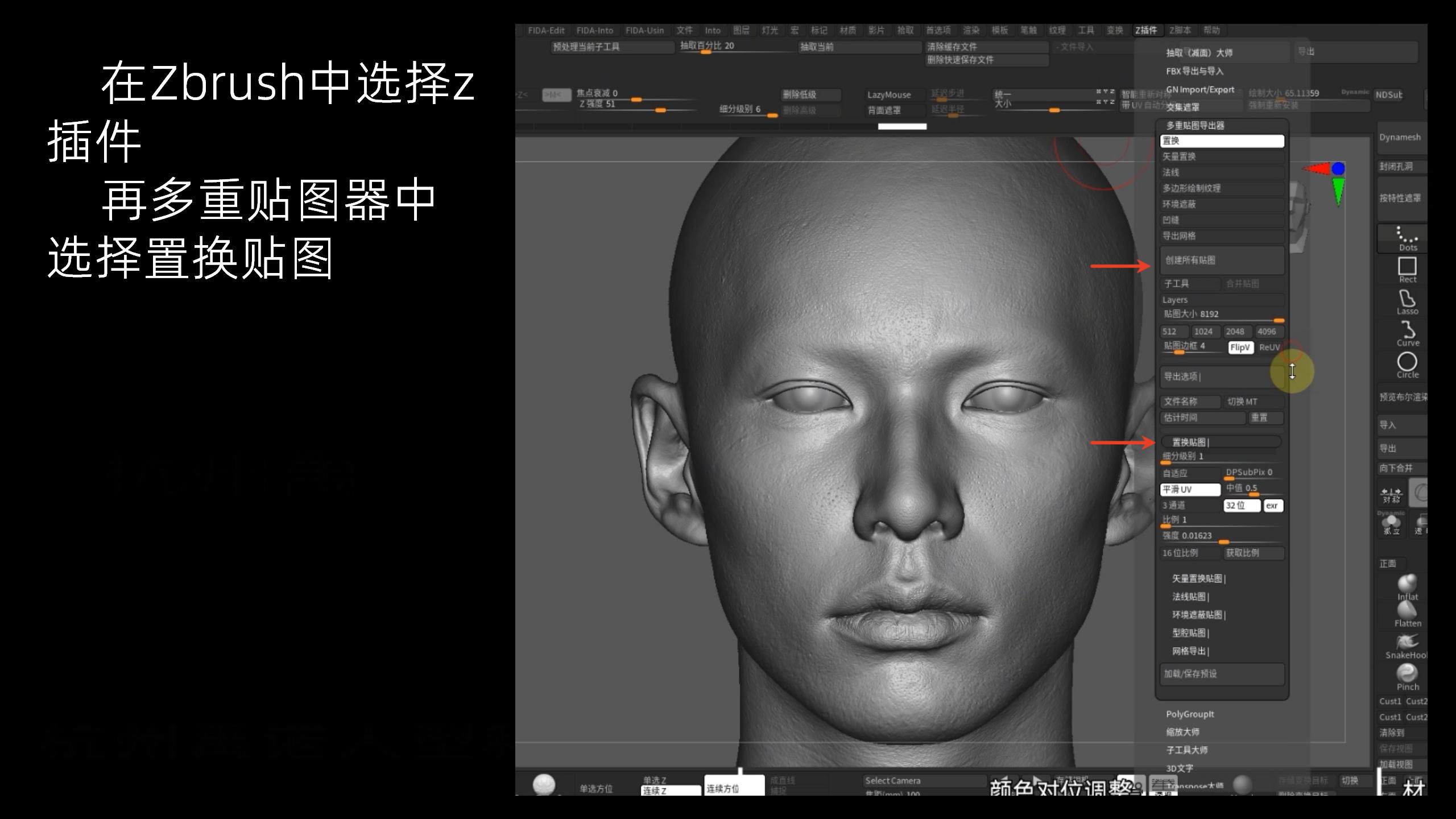Screen dimensions: 1456x819
Task: Expand the 矢量置换贴图 section
Action: click(1198, 578)
